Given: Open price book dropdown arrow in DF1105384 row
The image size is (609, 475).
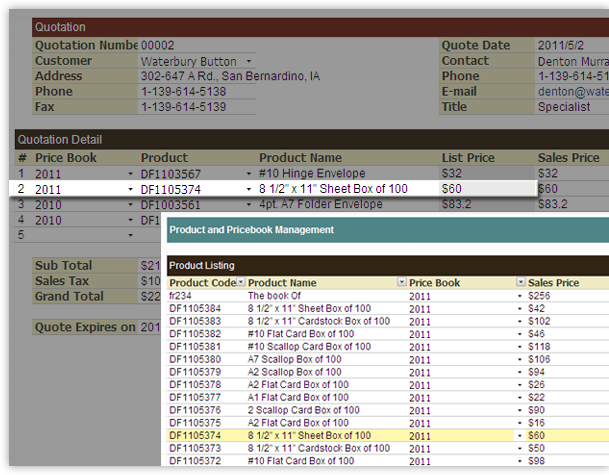Looking at the screenshot, I should click(x=520, y=309).
